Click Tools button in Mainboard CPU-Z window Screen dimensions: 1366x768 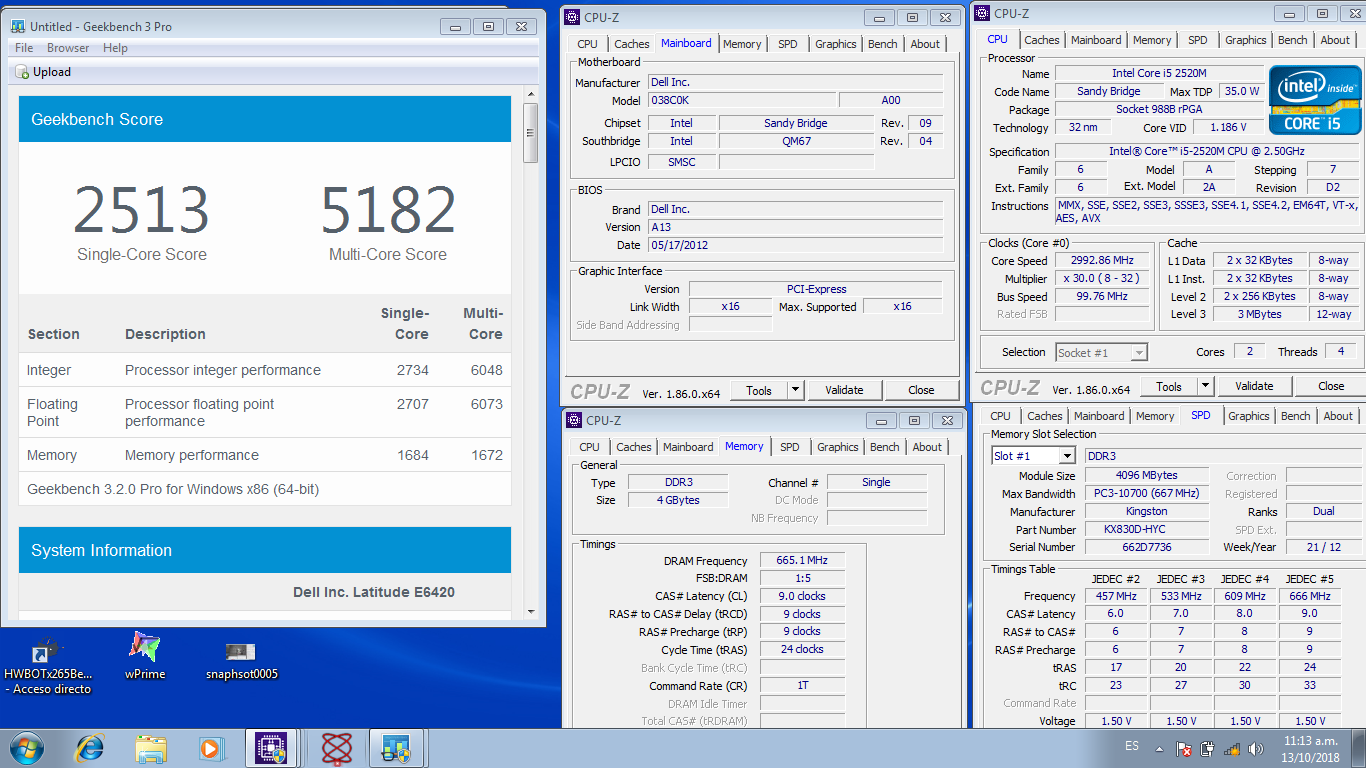coord(759,390)
